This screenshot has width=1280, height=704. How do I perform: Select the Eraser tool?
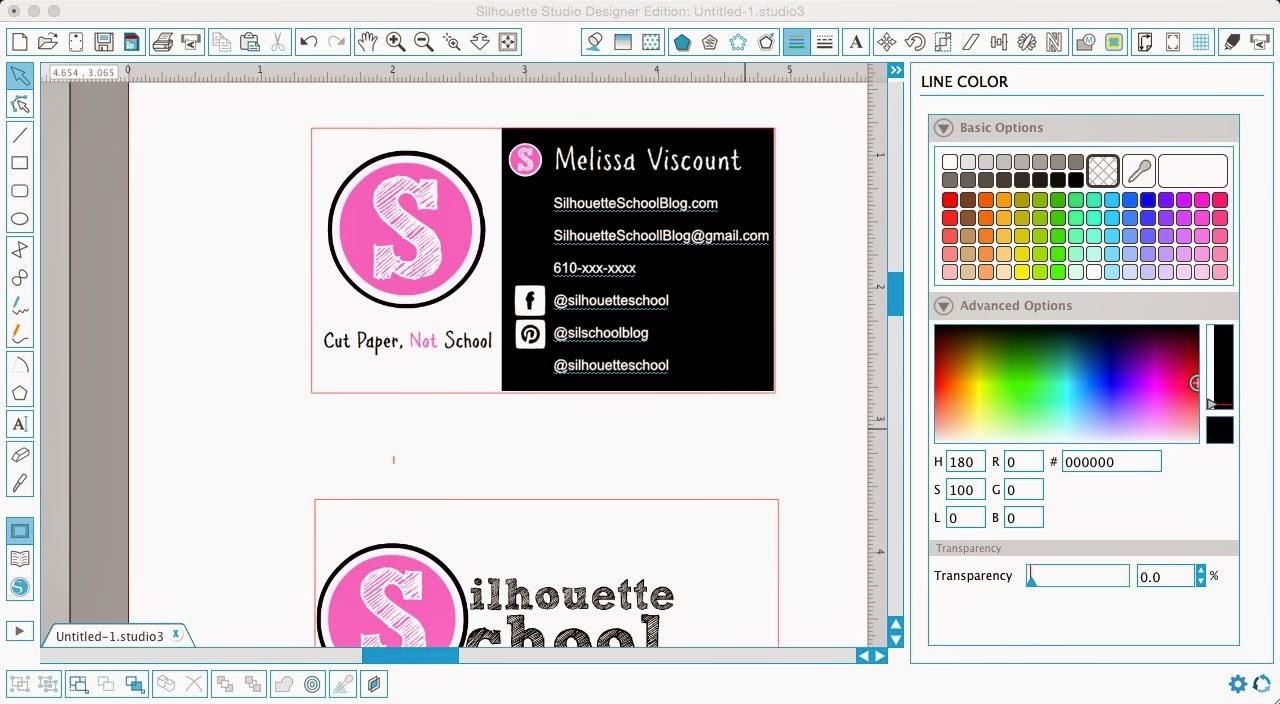(20, 455)
